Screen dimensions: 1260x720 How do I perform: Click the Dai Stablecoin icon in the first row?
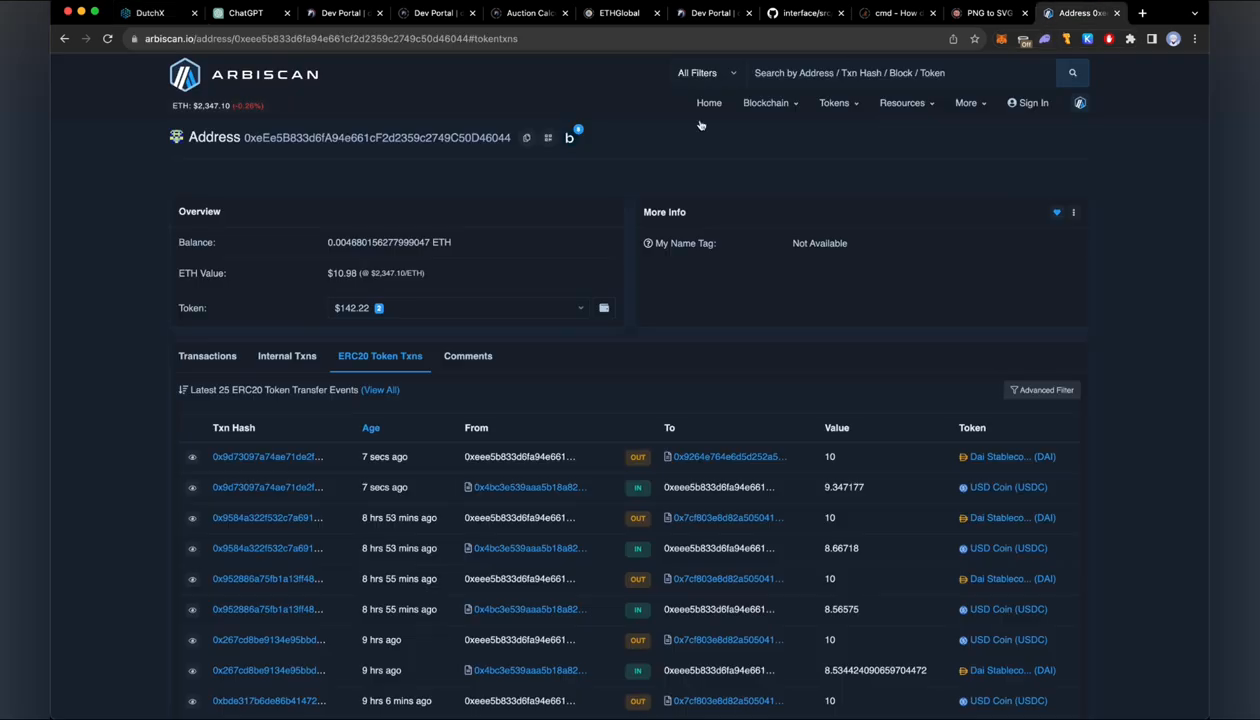pyautogui.click(x=963, y=457)
